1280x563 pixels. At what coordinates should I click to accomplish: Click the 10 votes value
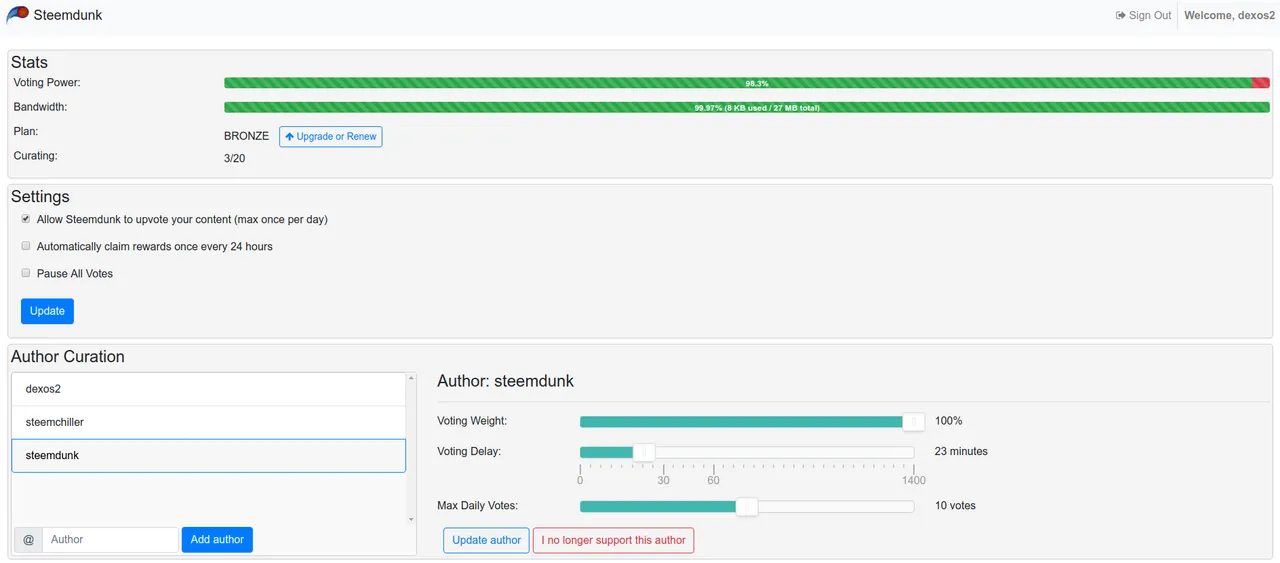955,506
